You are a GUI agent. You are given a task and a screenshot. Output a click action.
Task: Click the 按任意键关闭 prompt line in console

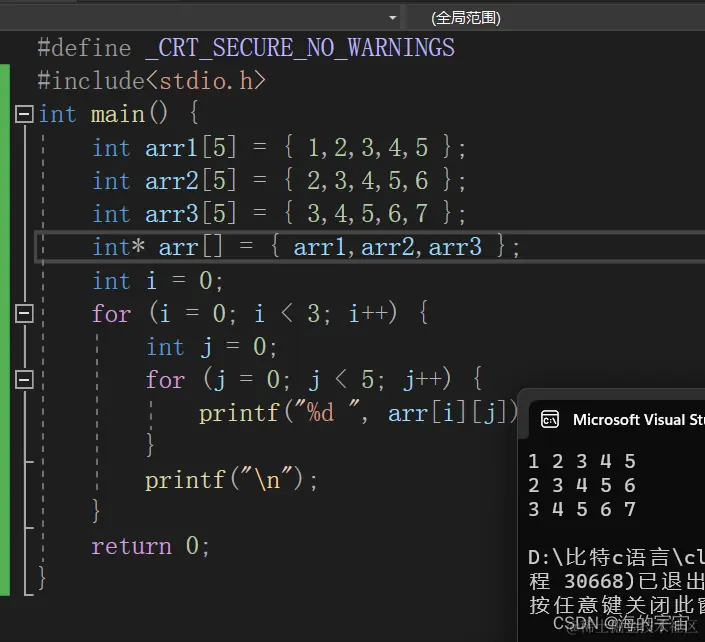(x=616, y=605)
